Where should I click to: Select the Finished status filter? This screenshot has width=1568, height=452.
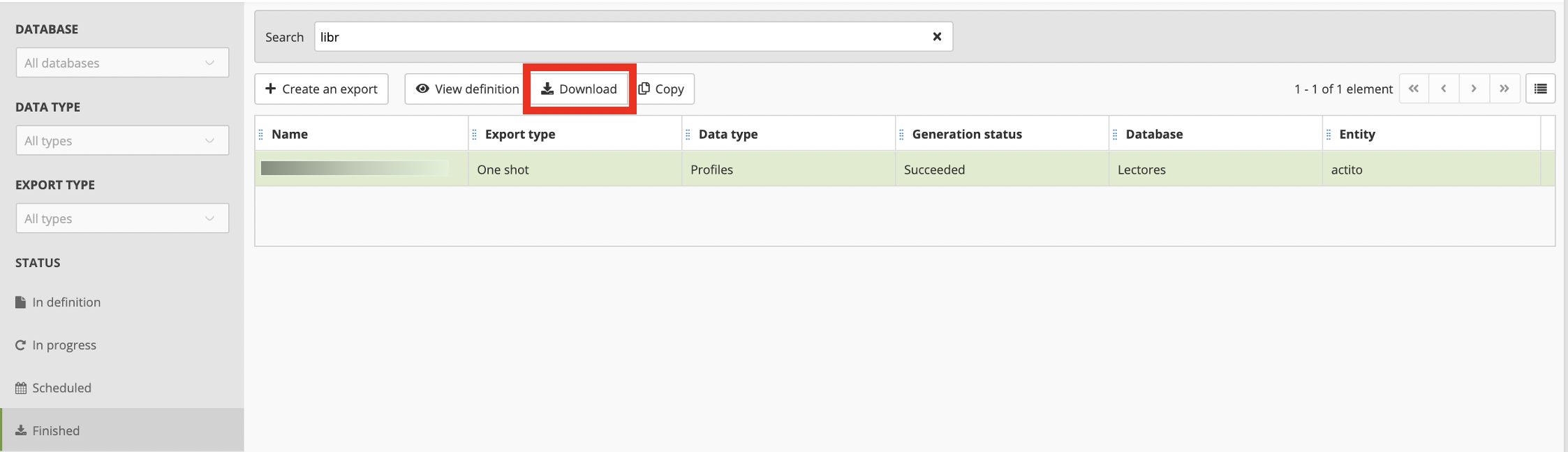coord(55,430)
